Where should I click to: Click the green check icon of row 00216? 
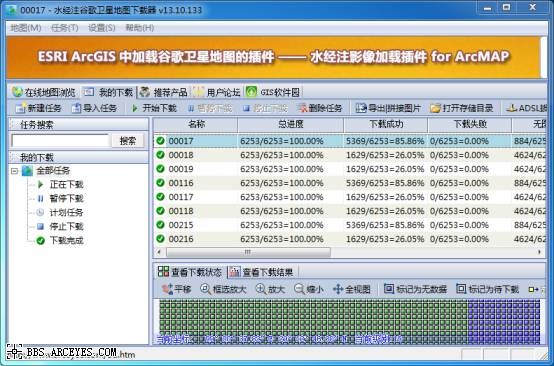coord(160,239)
